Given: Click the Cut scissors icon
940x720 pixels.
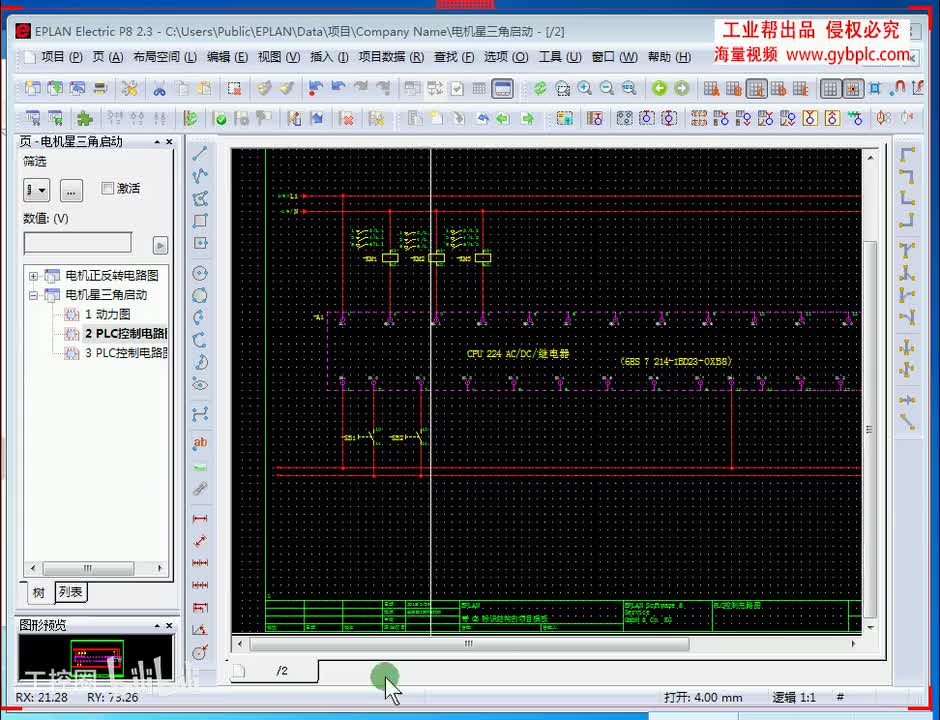Looking at the screenshot, I should 159,89.
